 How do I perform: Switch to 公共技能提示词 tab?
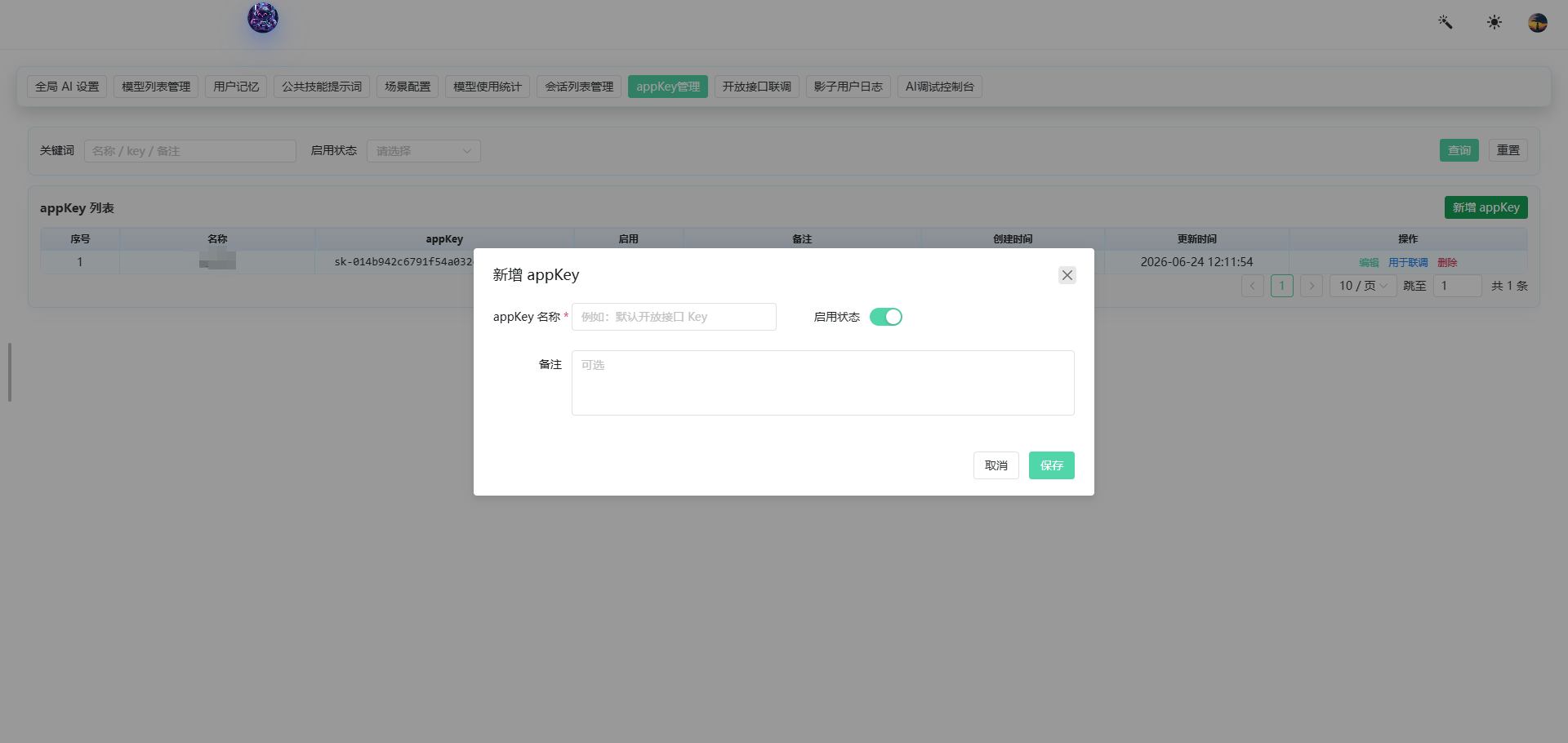[x=322, y=87]
